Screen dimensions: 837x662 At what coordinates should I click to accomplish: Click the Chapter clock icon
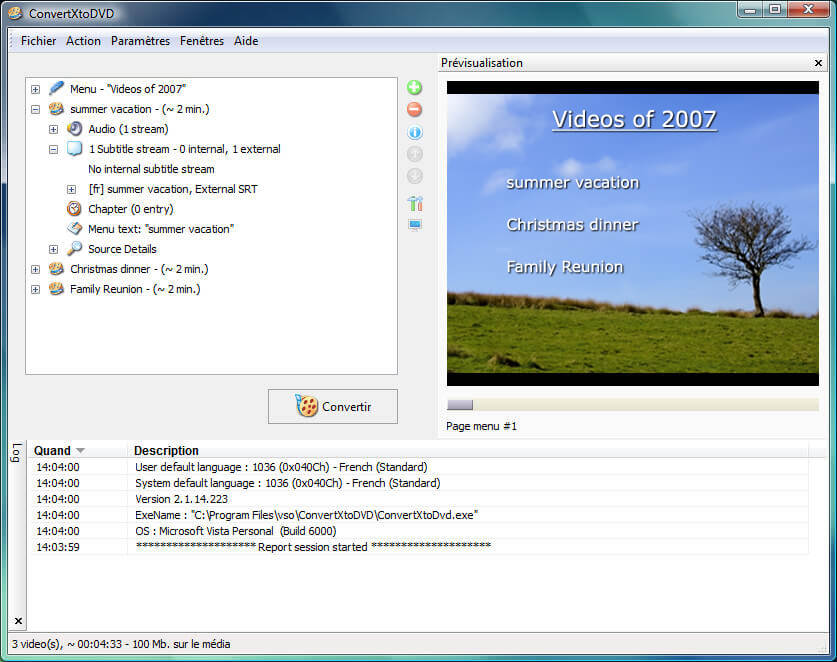coord(74,209)
